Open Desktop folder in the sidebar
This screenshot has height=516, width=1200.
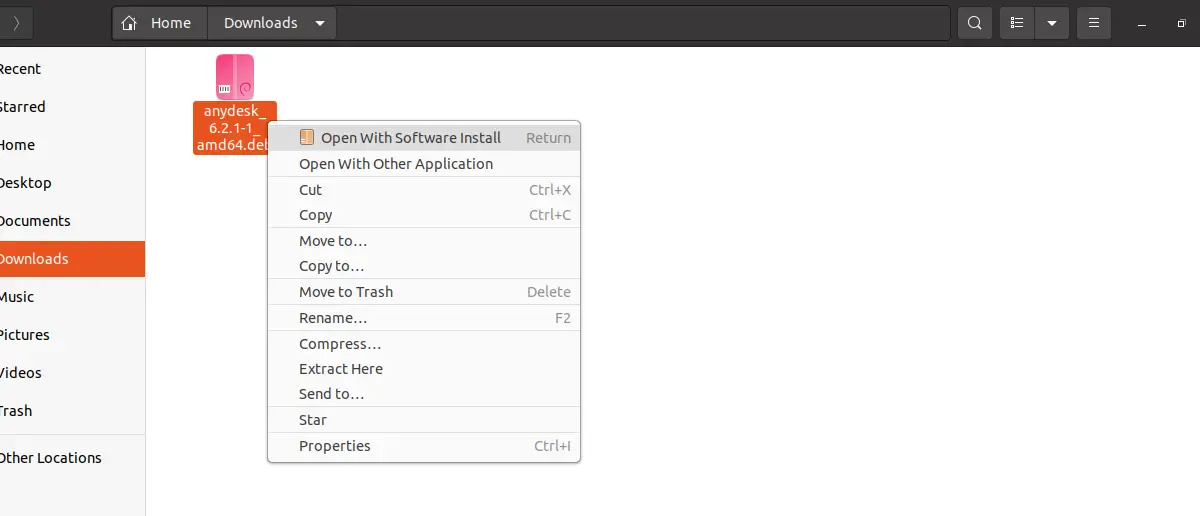pos(72,183)
